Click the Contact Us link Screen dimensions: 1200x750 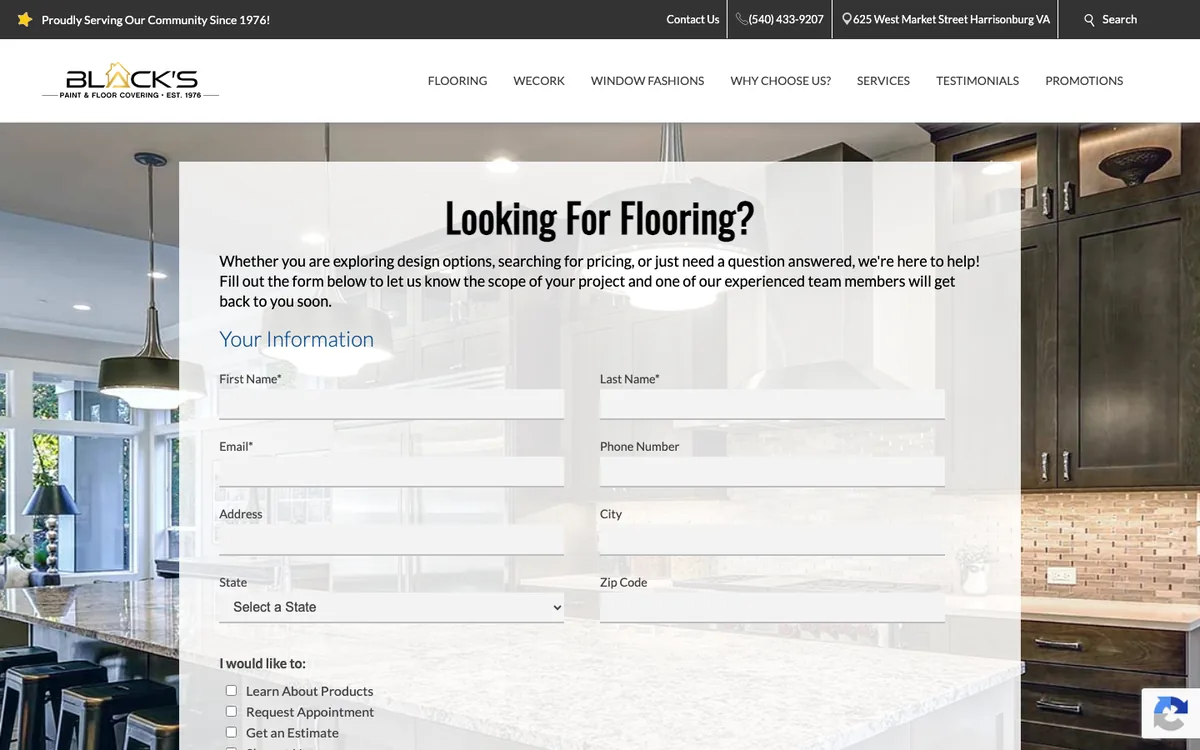[x=693, y=19]
